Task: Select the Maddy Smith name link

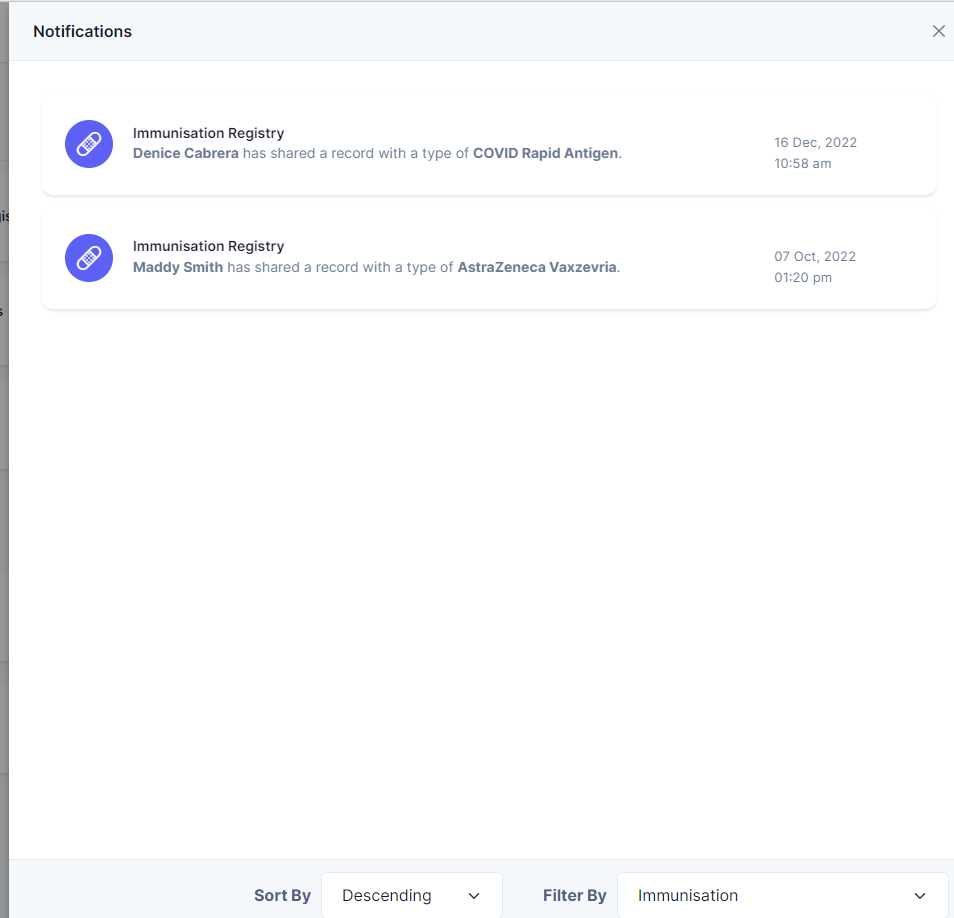Action: point(178,267)
